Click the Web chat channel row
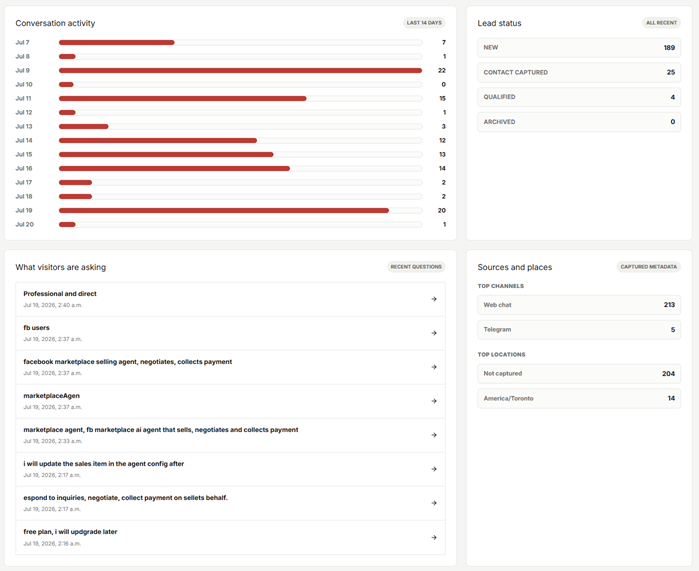Viewport: 699px width, 571px height. click(579, 305)
